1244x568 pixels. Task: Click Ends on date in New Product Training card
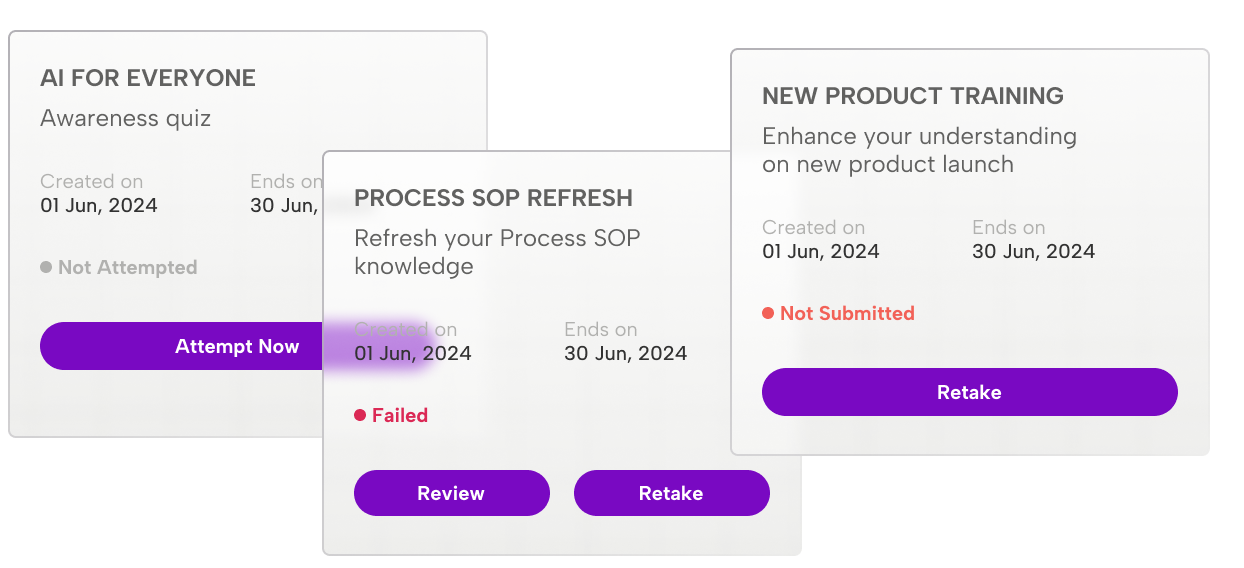click(x=1033, y=251)
